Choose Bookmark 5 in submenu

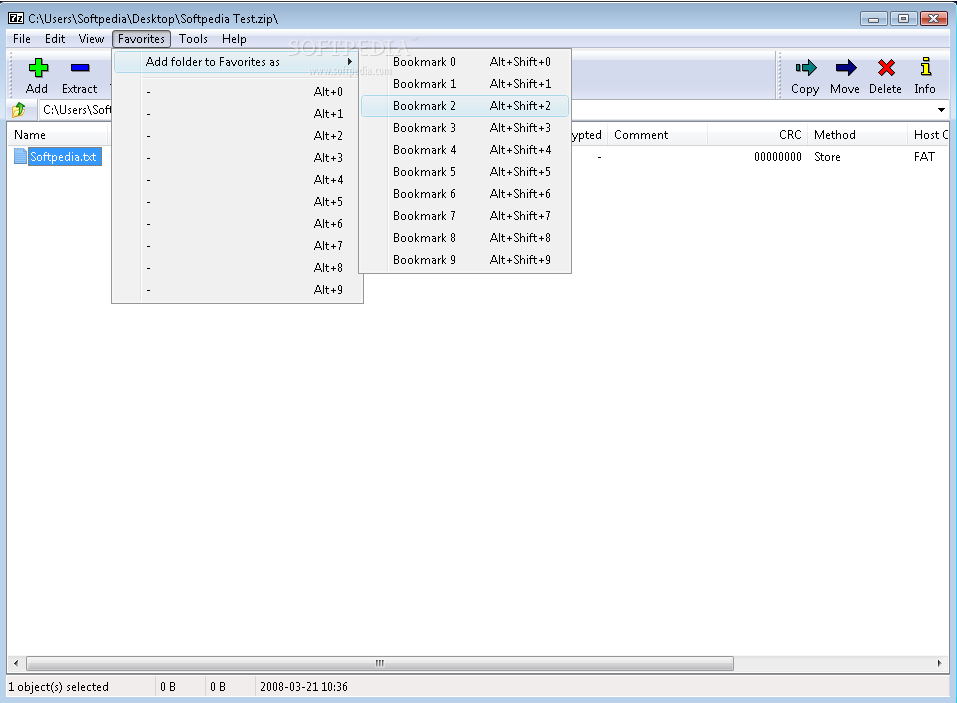point(465,171)
